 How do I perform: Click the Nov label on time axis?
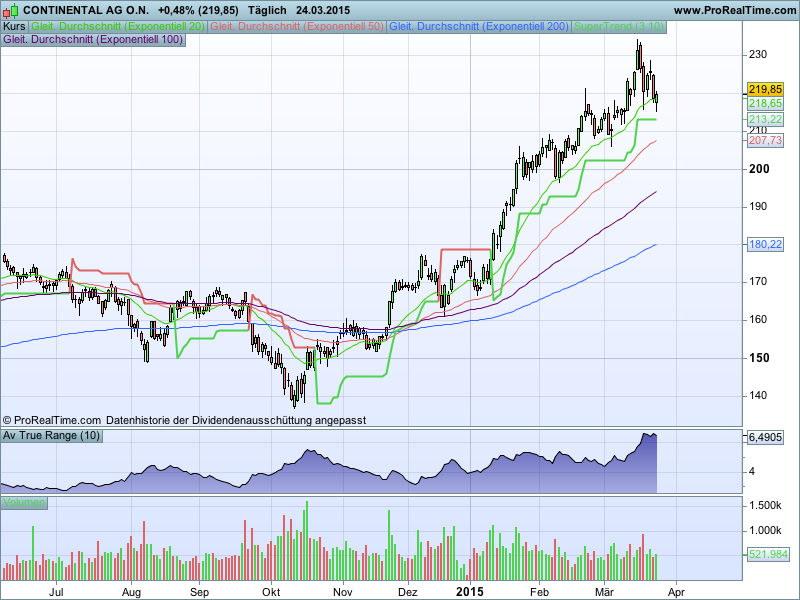[x=342, y=592]
